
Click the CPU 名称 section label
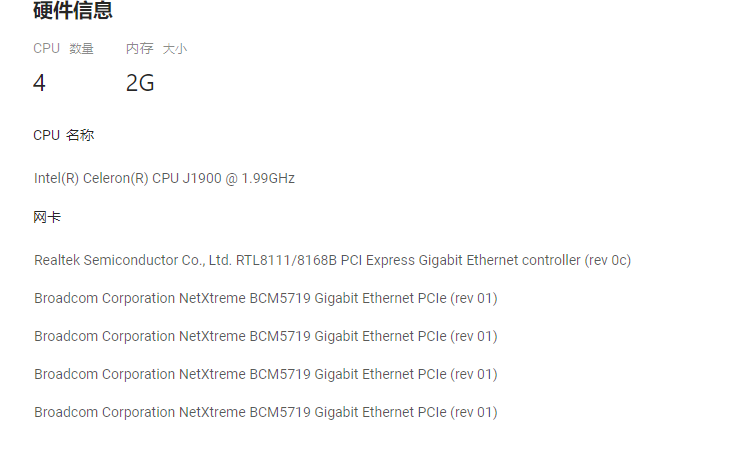click(64, 135)
